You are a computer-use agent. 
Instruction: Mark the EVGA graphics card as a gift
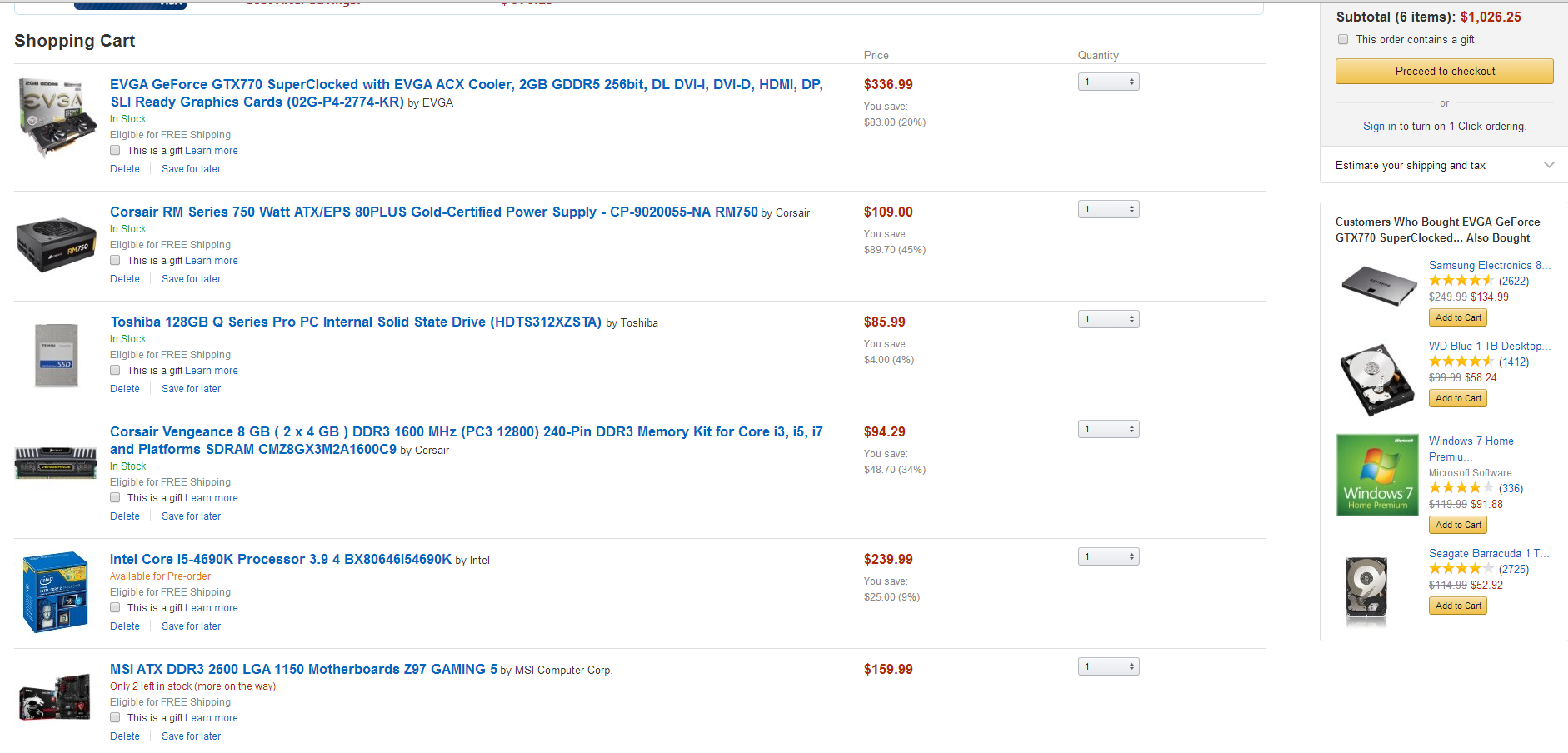point(115,151)
